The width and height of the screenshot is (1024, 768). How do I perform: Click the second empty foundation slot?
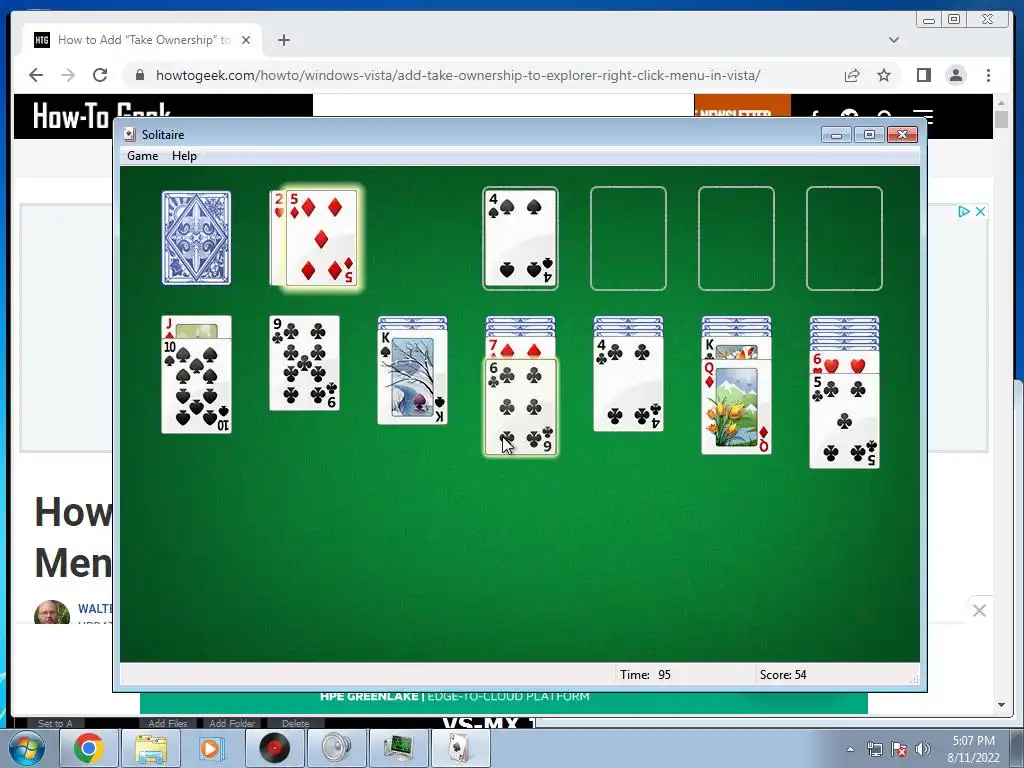tap(628, 238)
